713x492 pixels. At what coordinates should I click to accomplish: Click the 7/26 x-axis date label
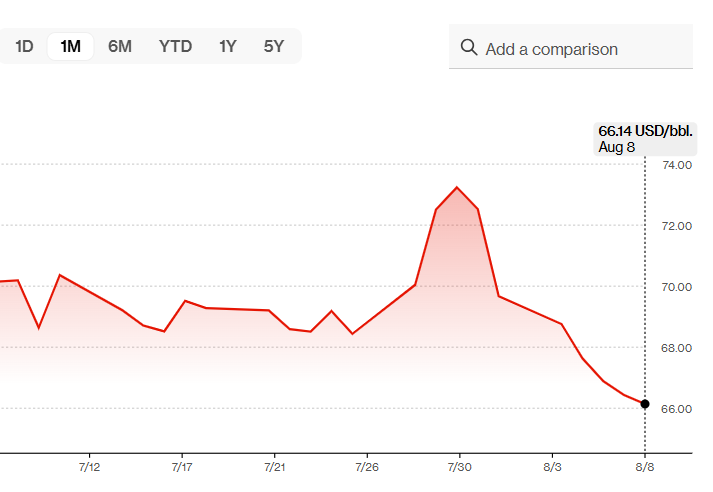[367, 467]
